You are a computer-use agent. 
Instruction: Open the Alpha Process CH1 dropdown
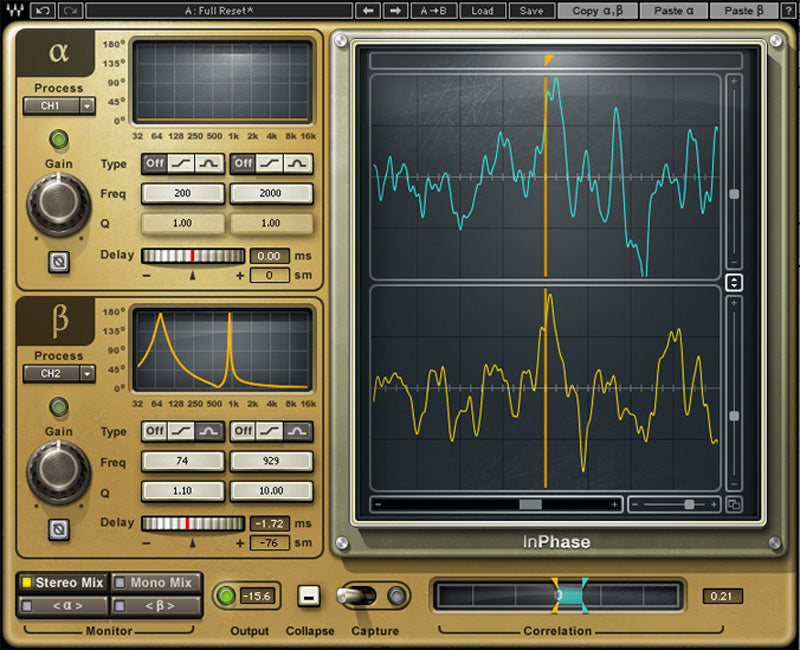point(58,107)
